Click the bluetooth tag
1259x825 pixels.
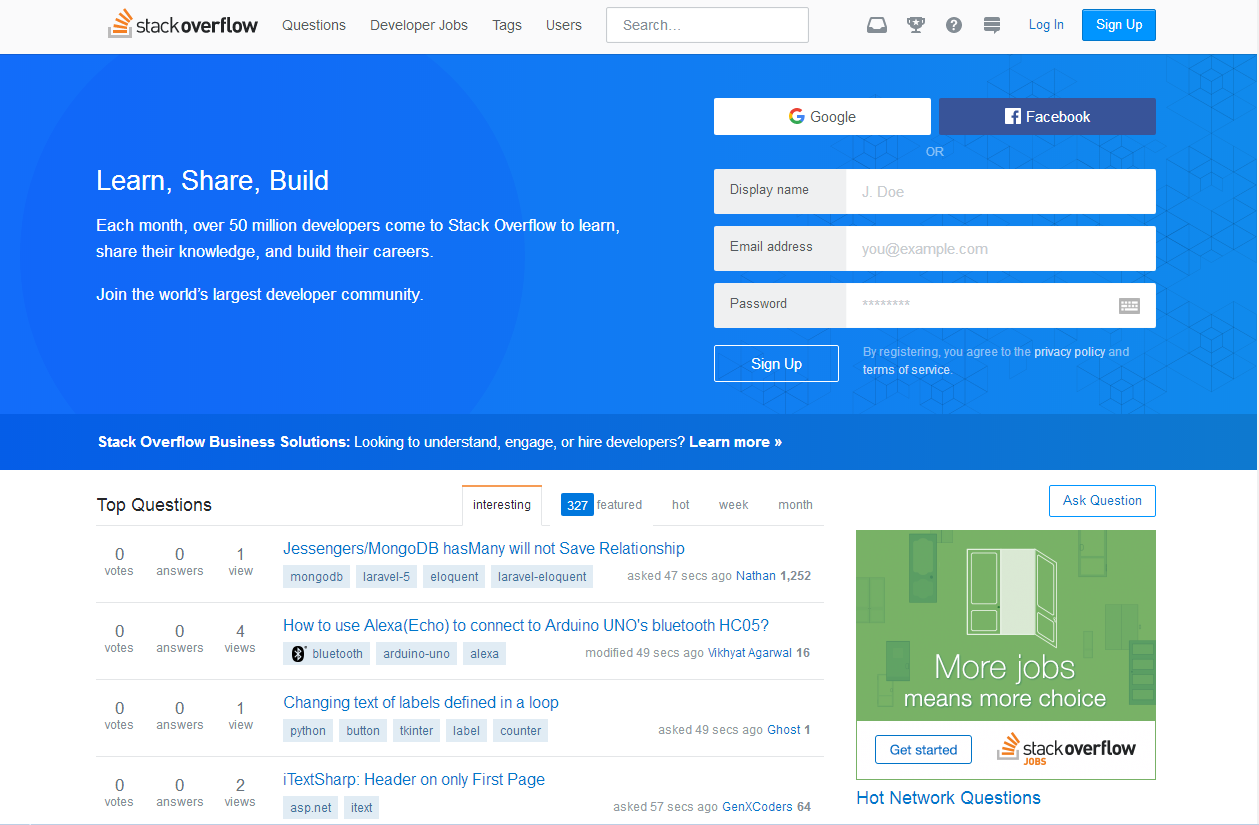click(x=327, y=654)
